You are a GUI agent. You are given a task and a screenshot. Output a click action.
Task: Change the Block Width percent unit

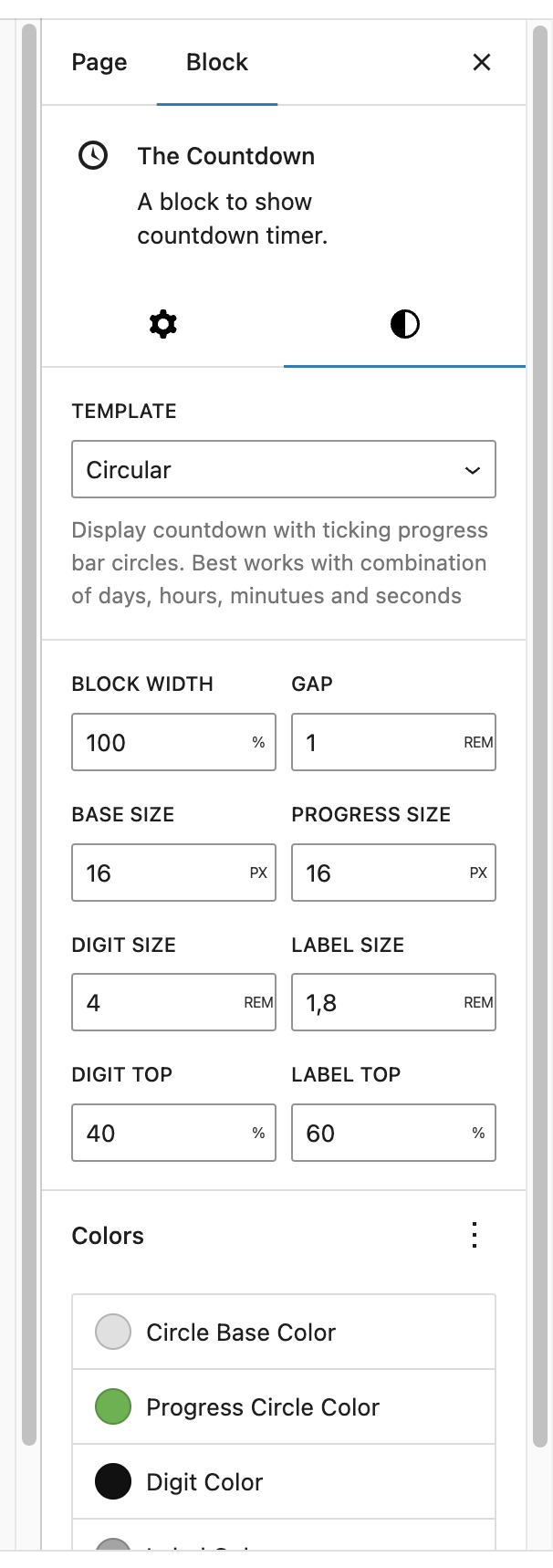pyautogui.click(x=258, y=742)
